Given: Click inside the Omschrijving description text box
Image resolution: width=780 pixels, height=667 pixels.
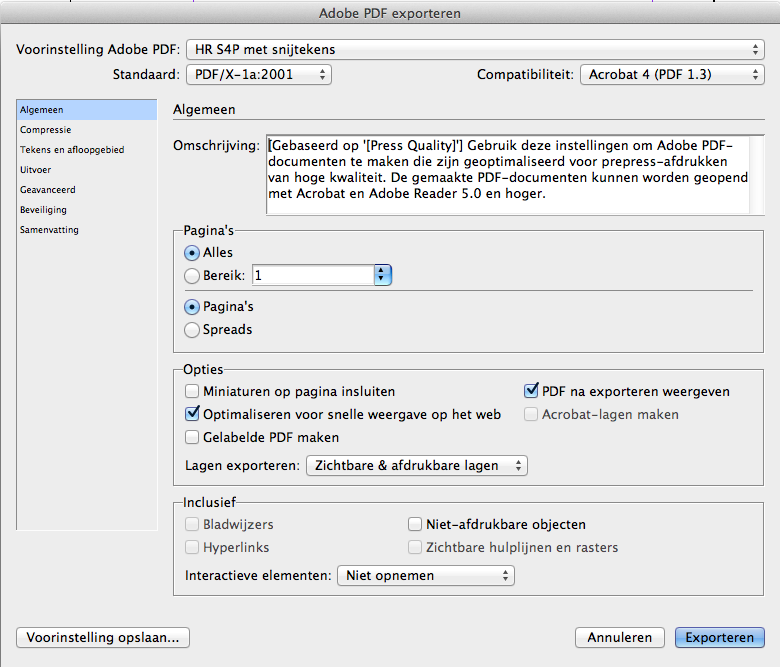Looking at the screenshot, I should click(x=507, y=175).
